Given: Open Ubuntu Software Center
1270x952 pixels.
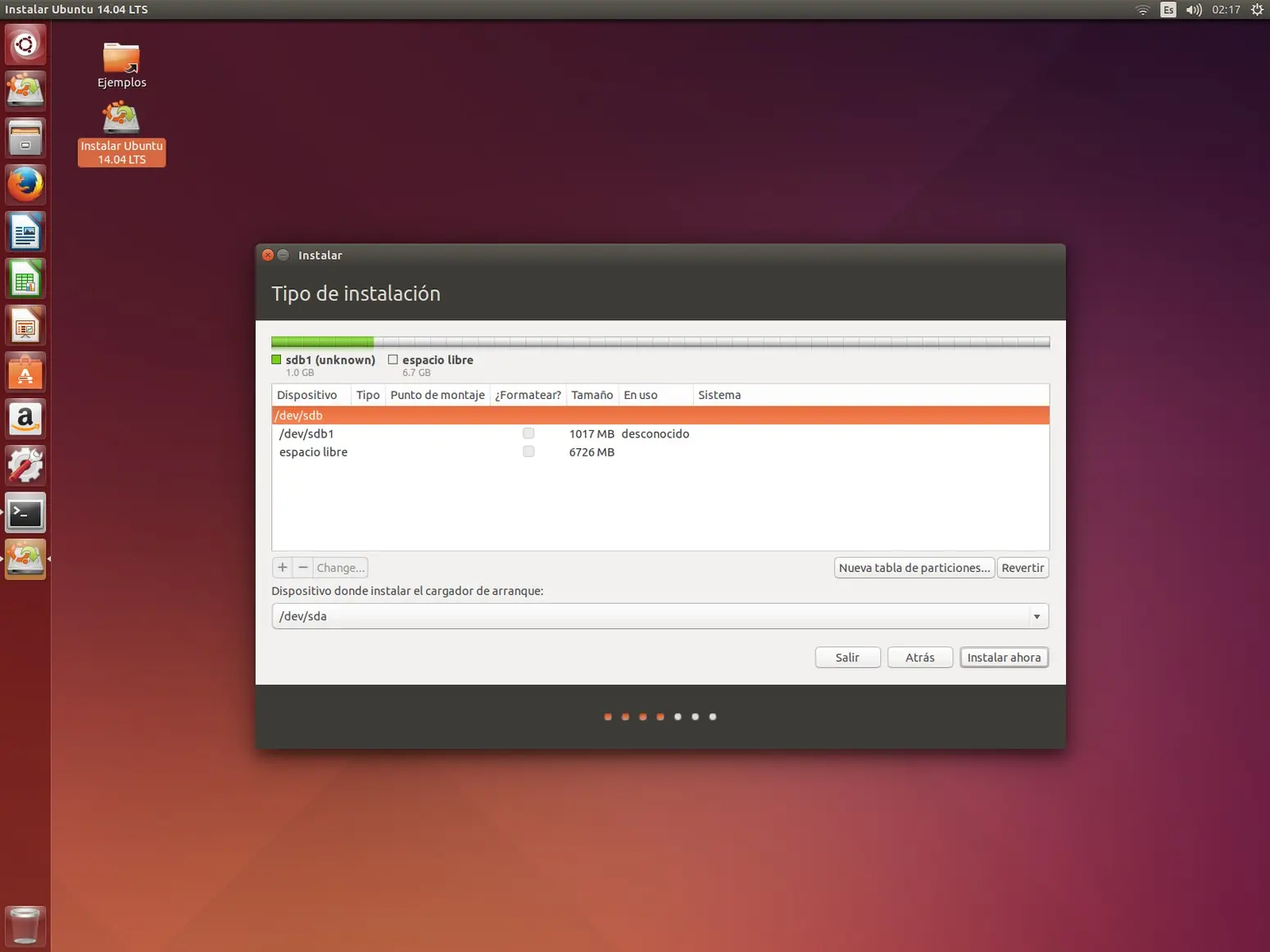Looking at the screenshot, I should point(25,372).
